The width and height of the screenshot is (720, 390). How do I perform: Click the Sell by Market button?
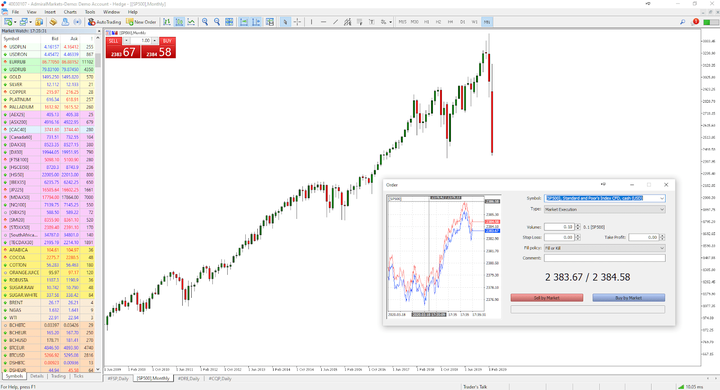(x=547, y=298)
